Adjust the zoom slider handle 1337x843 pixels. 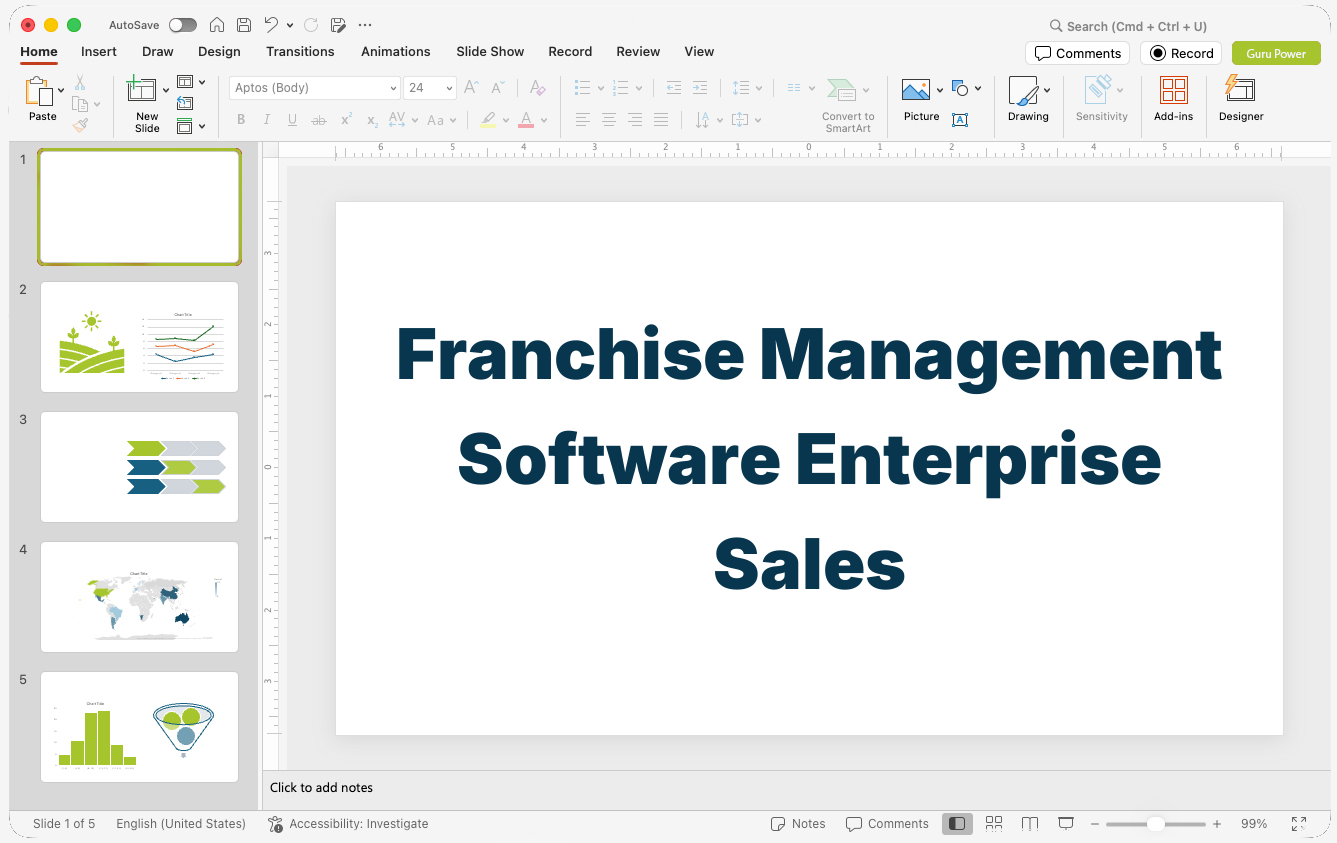tap(1155, 824)
